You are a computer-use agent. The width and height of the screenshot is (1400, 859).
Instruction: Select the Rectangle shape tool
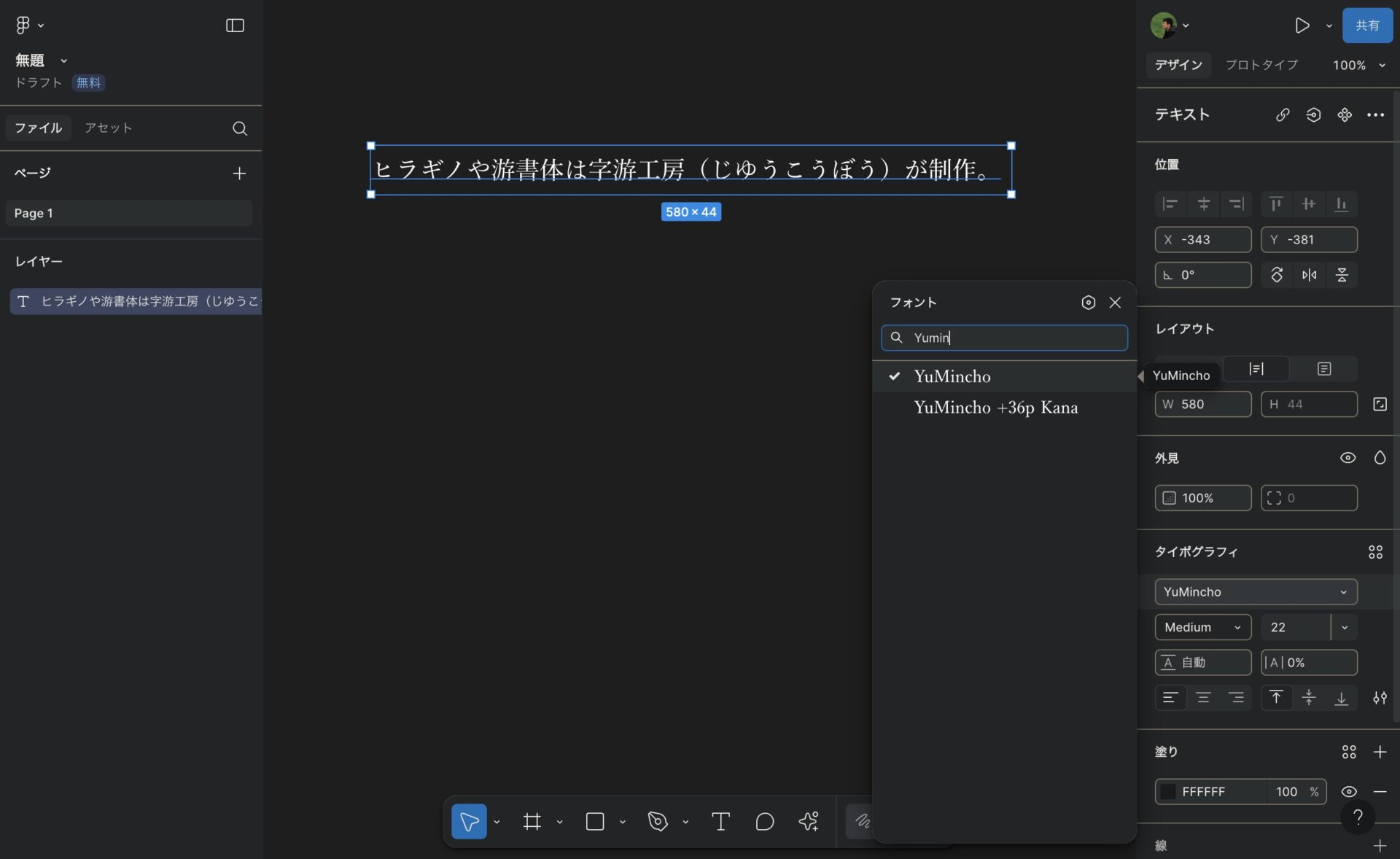595,821
